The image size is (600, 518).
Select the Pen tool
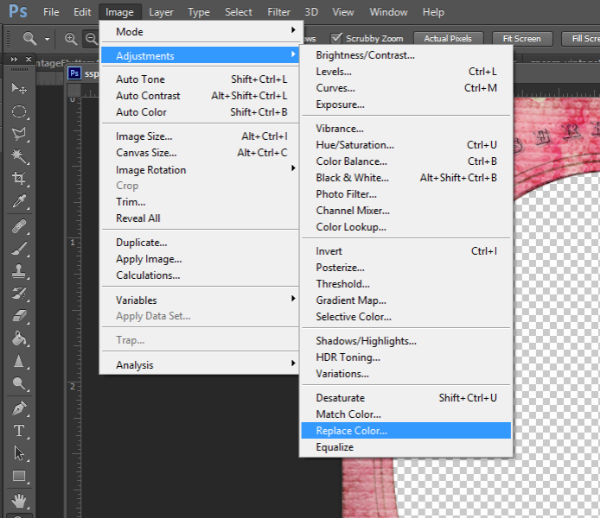(19, 408)
